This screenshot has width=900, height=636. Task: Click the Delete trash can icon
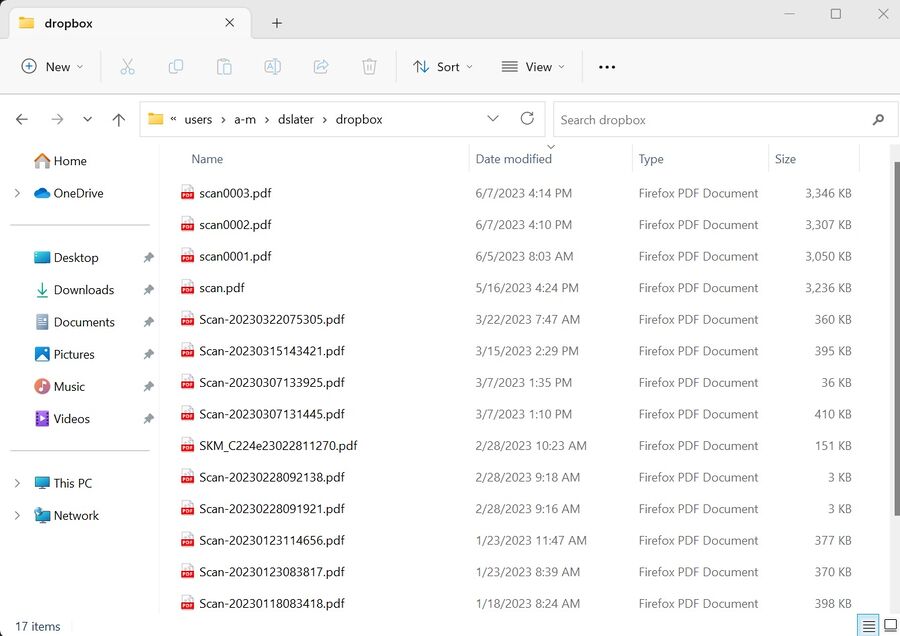click(x=369, y=67)
